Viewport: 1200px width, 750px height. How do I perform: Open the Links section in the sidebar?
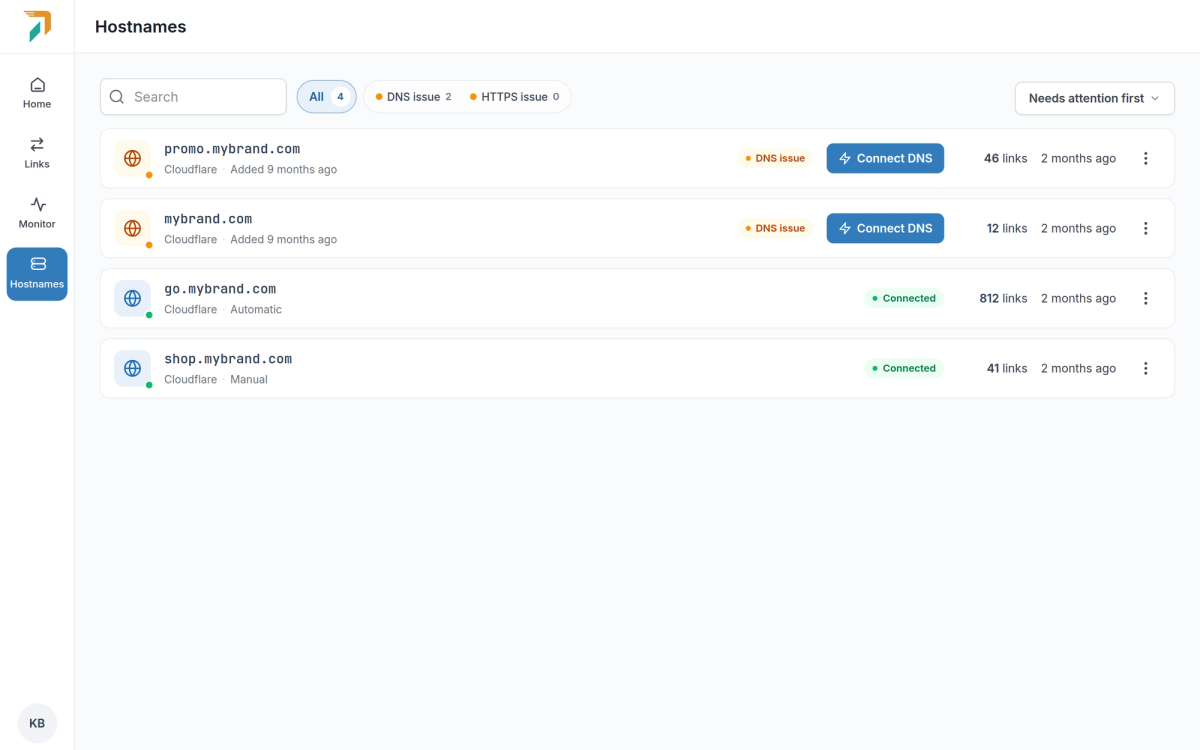coord(37,153)
